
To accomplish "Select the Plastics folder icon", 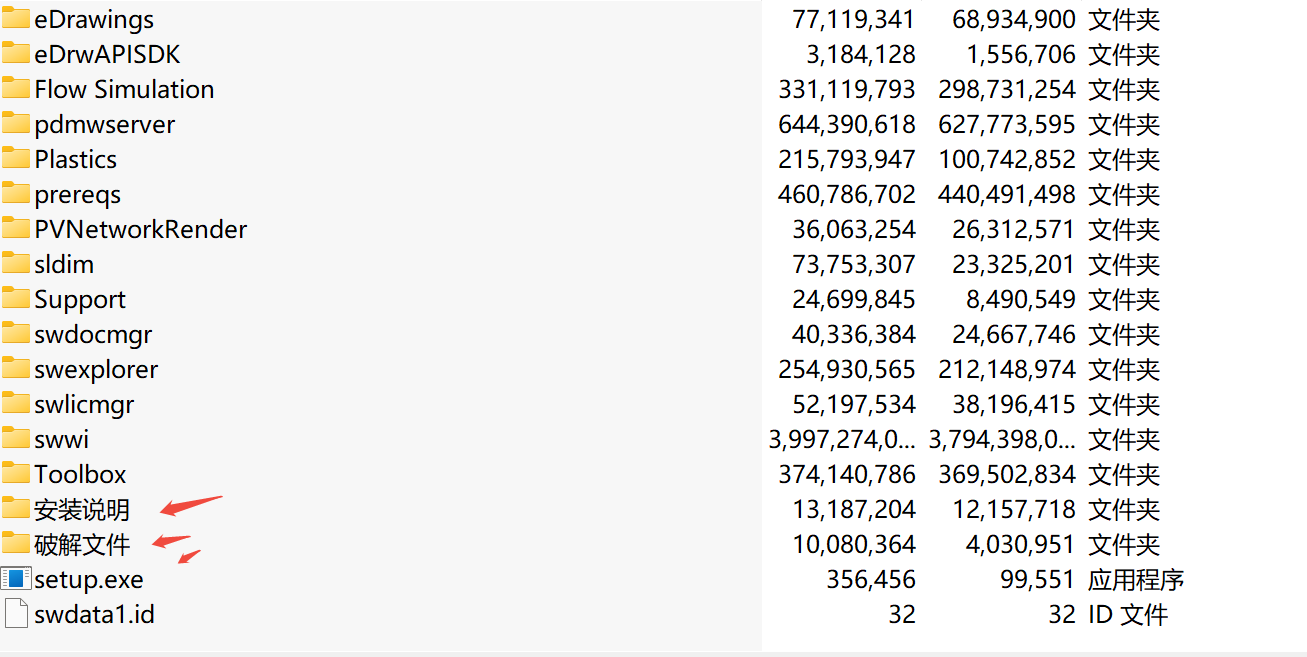I will pos(16,159).
